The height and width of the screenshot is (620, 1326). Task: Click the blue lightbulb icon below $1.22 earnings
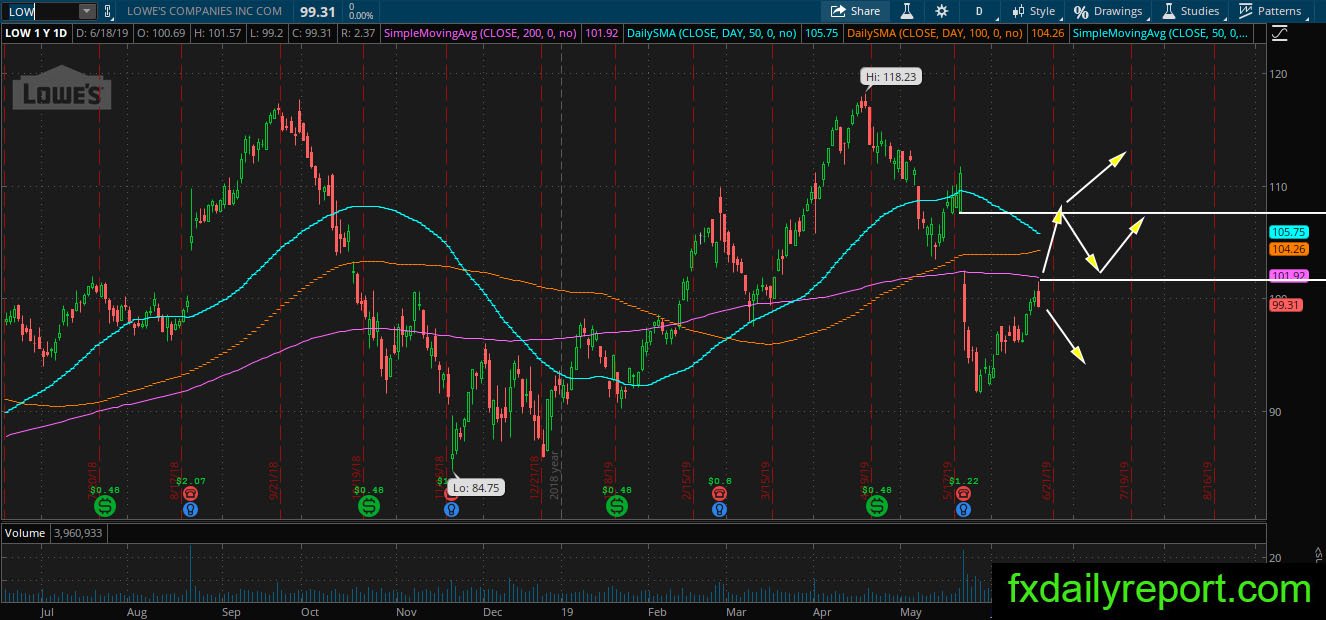(963, 510)
